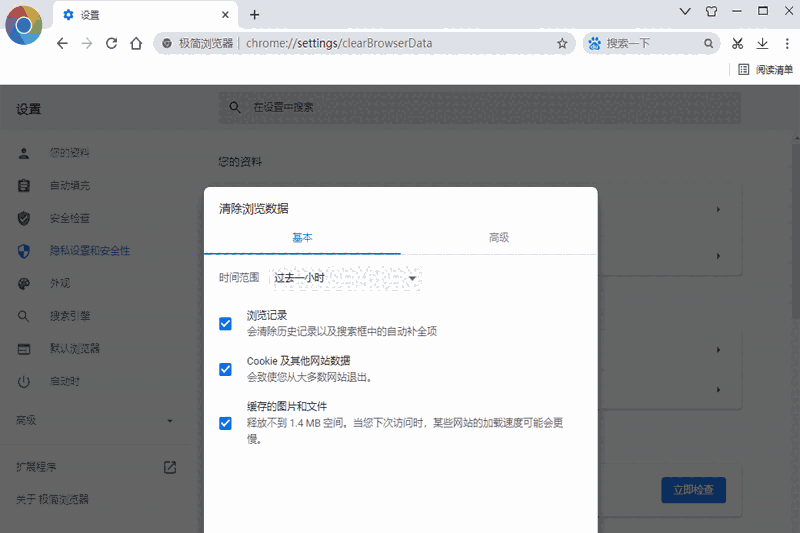This screenshot has width=800, height=533.
Task: Open the tab list dropdown arrow in title bar
Action: 685,12
